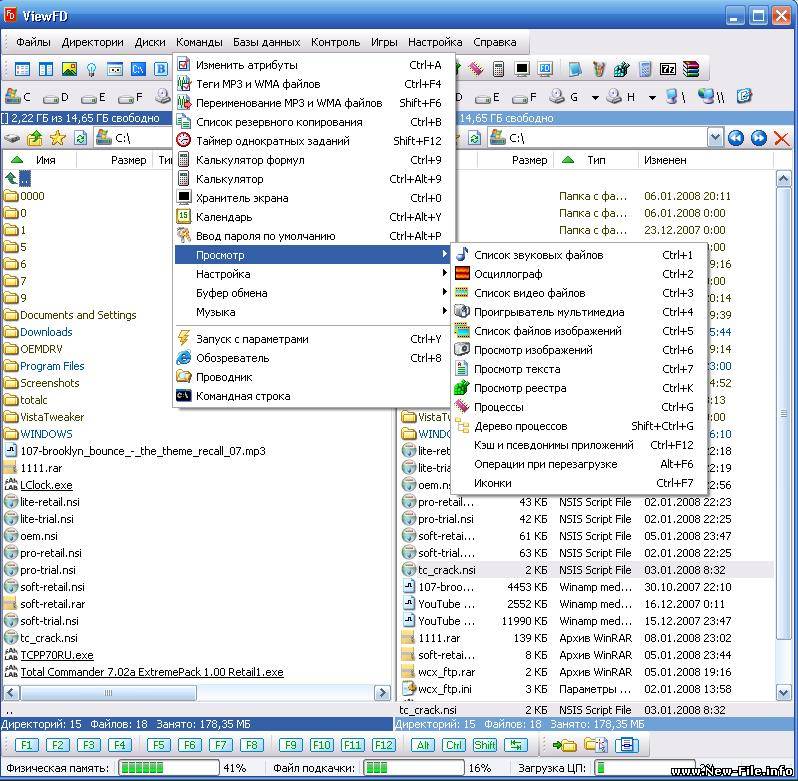Open the 'Базы данных' menu in menu bar
Image resolution: width=798 pixels, height=781 pixels.
pos(266,42)
